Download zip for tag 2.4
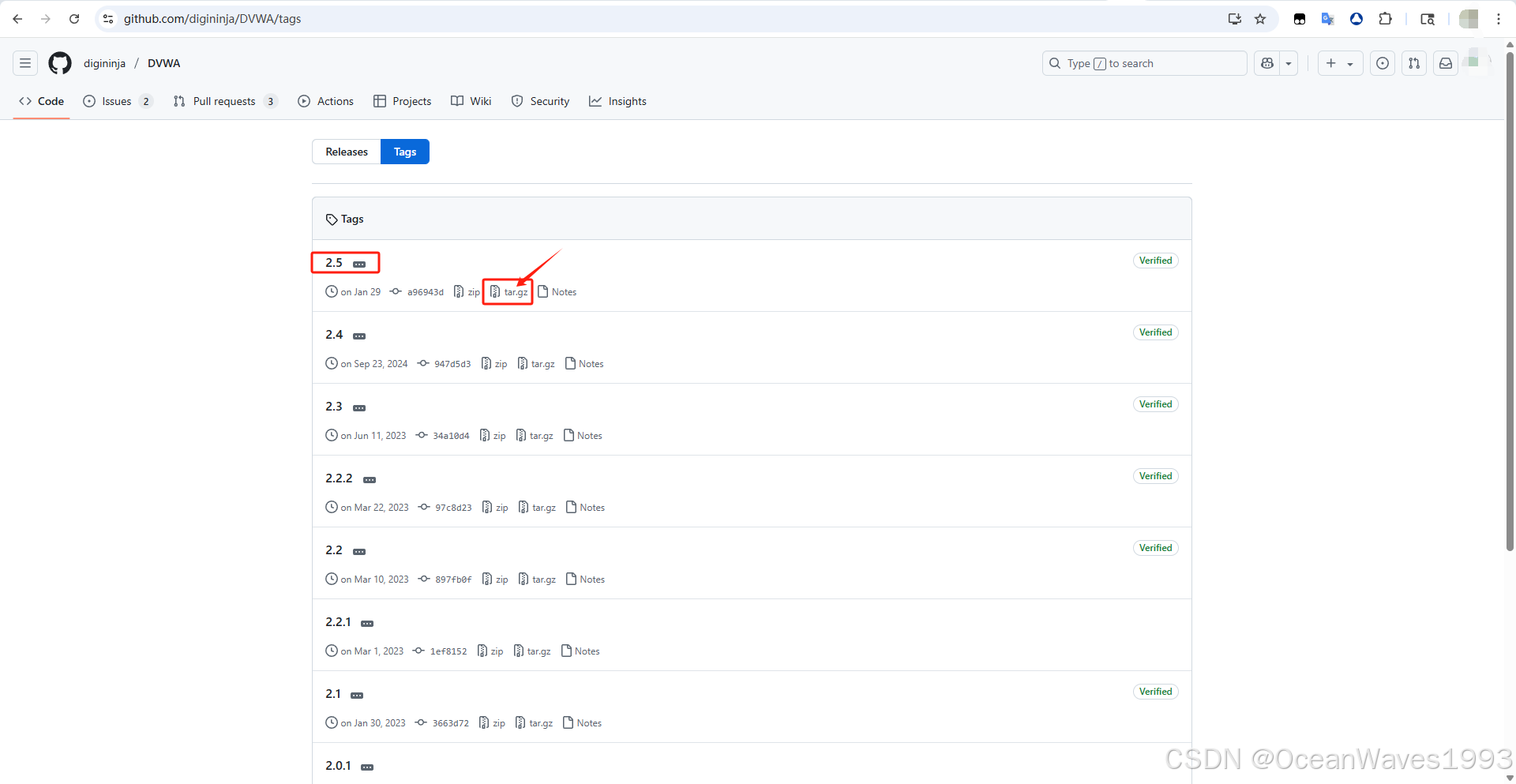The width and height of the screenshot is (1516, 784). click(x=494, y=364)
